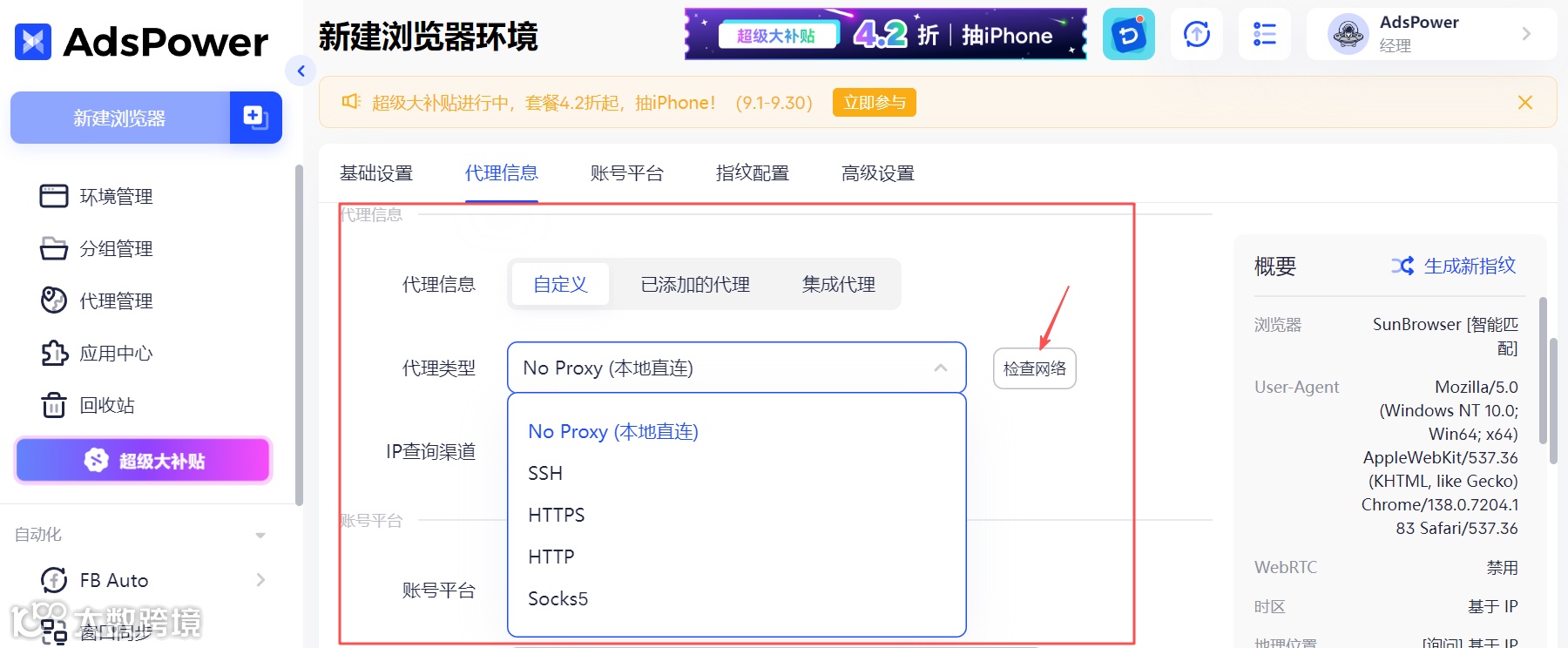The image size is (1568, 648).
Task: Click the plus icon beside 新建浏览器
Action: pos(255,118)
